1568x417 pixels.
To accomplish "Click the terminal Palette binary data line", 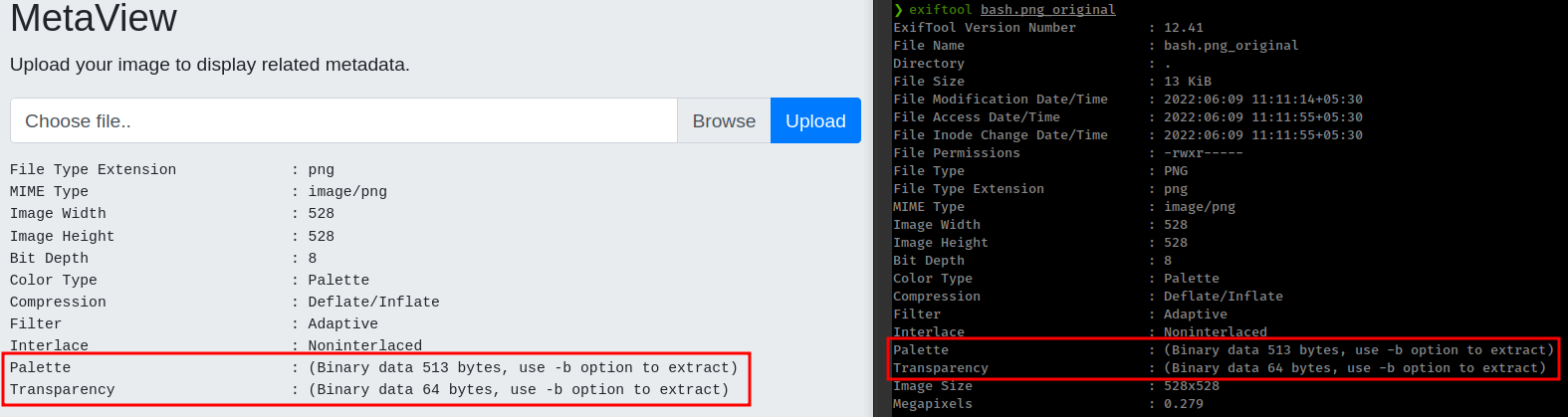I will [1223, 350].
